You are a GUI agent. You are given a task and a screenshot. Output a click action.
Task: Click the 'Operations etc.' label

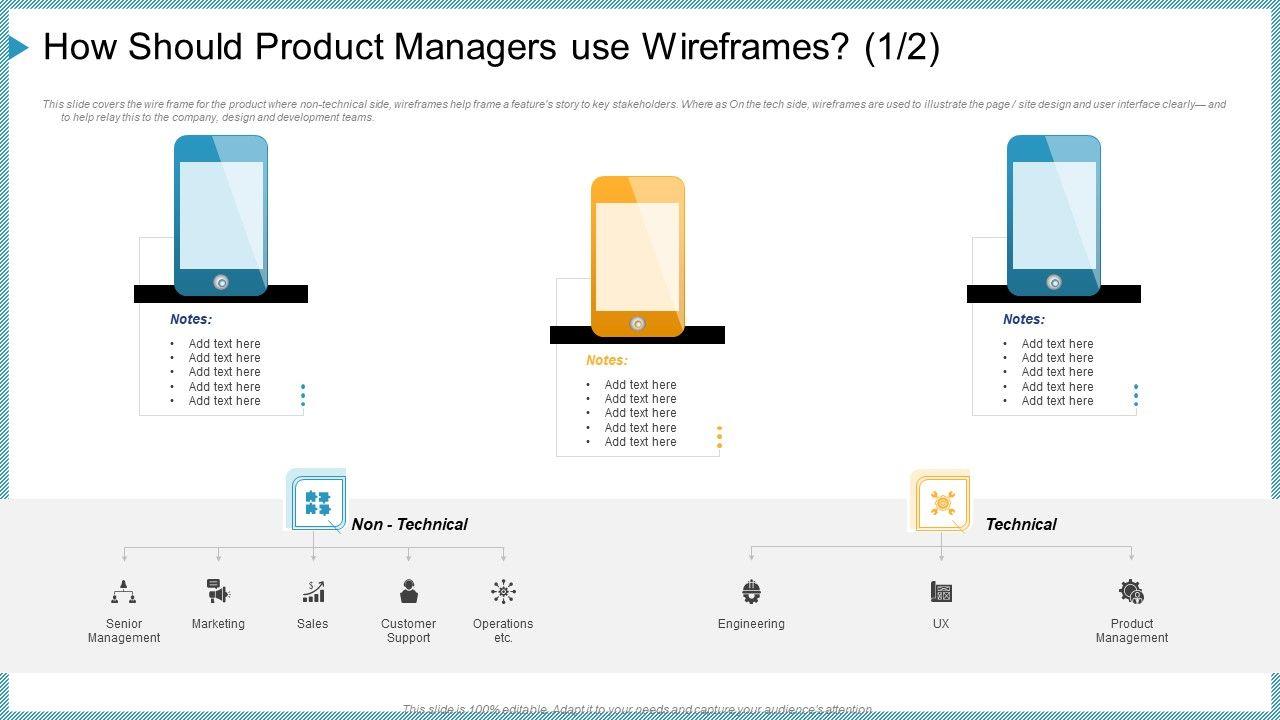(x=503, y=631)
